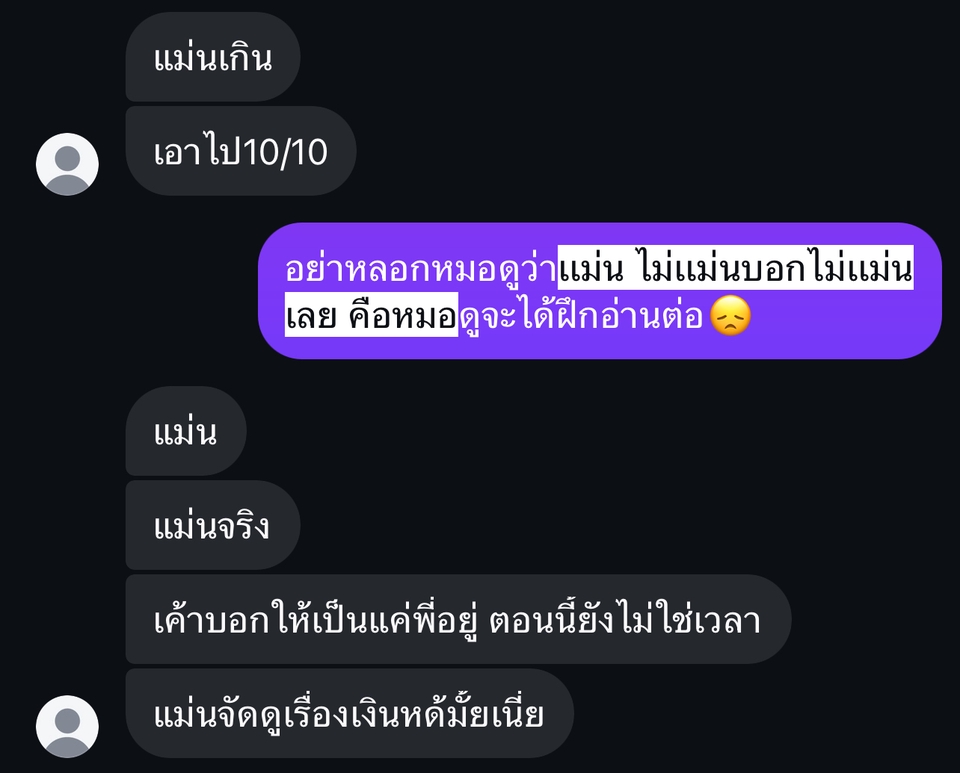Click the word จริง in แม่นจริง message
This screenshot has height=773, width=960.
[x=243, y=526]
